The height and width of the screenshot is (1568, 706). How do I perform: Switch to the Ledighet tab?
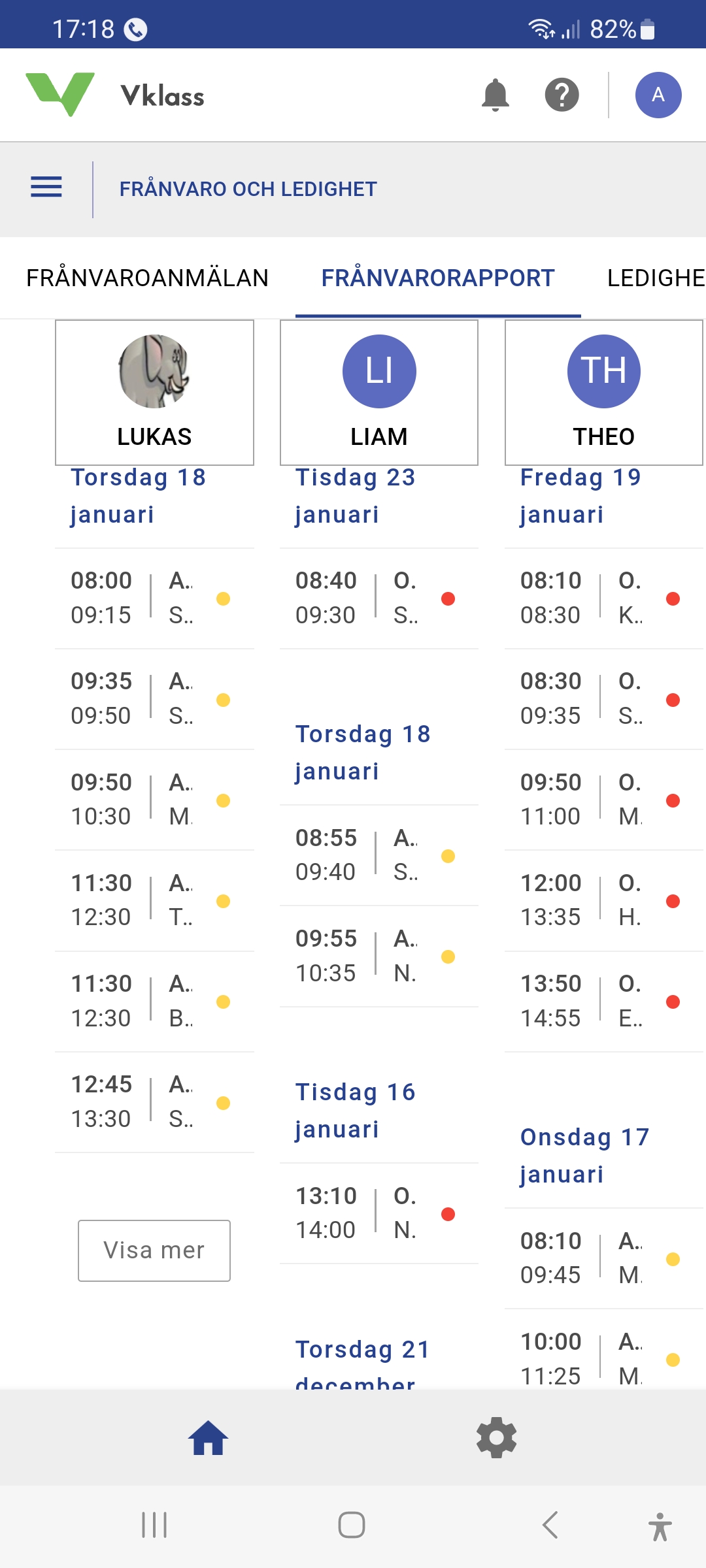pos(655,278)
